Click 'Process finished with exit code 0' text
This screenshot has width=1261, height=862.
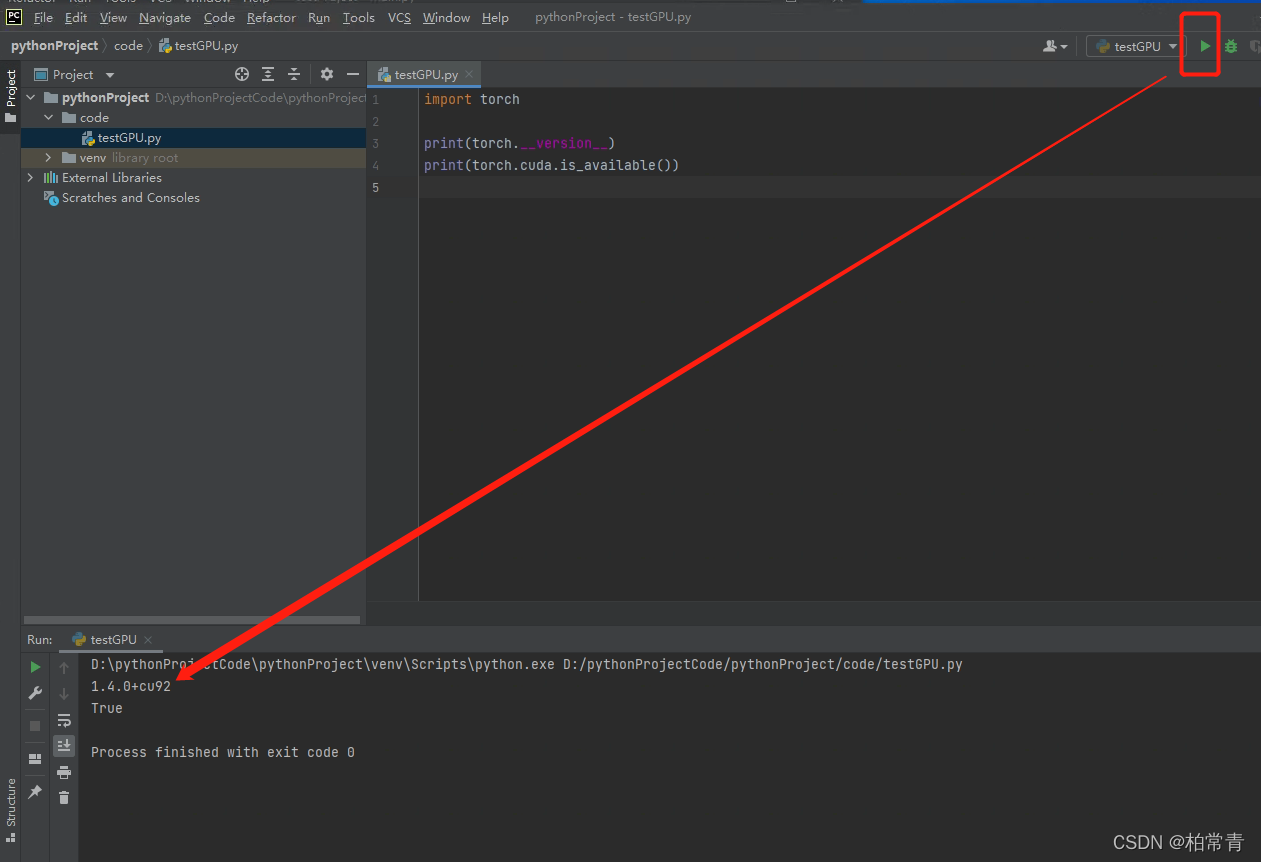(223, 752)
